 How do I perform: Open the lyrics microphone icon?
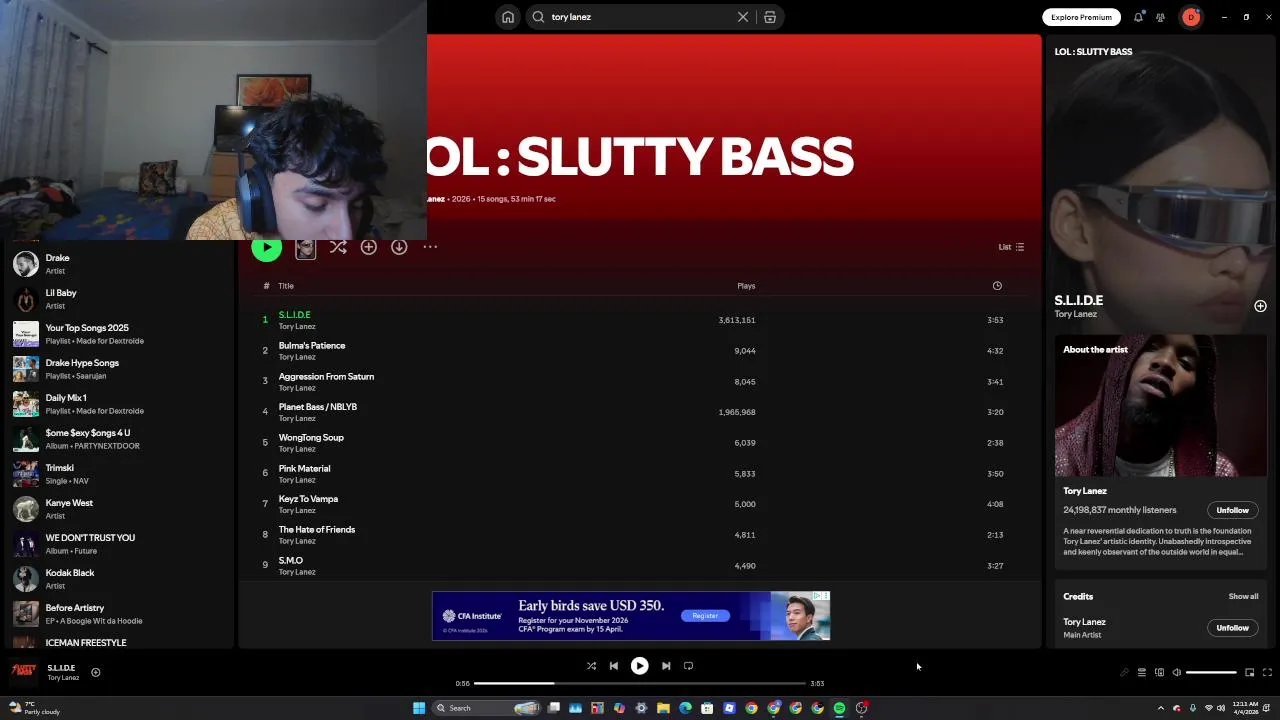pyautogui.click(x=1124, y=673)
